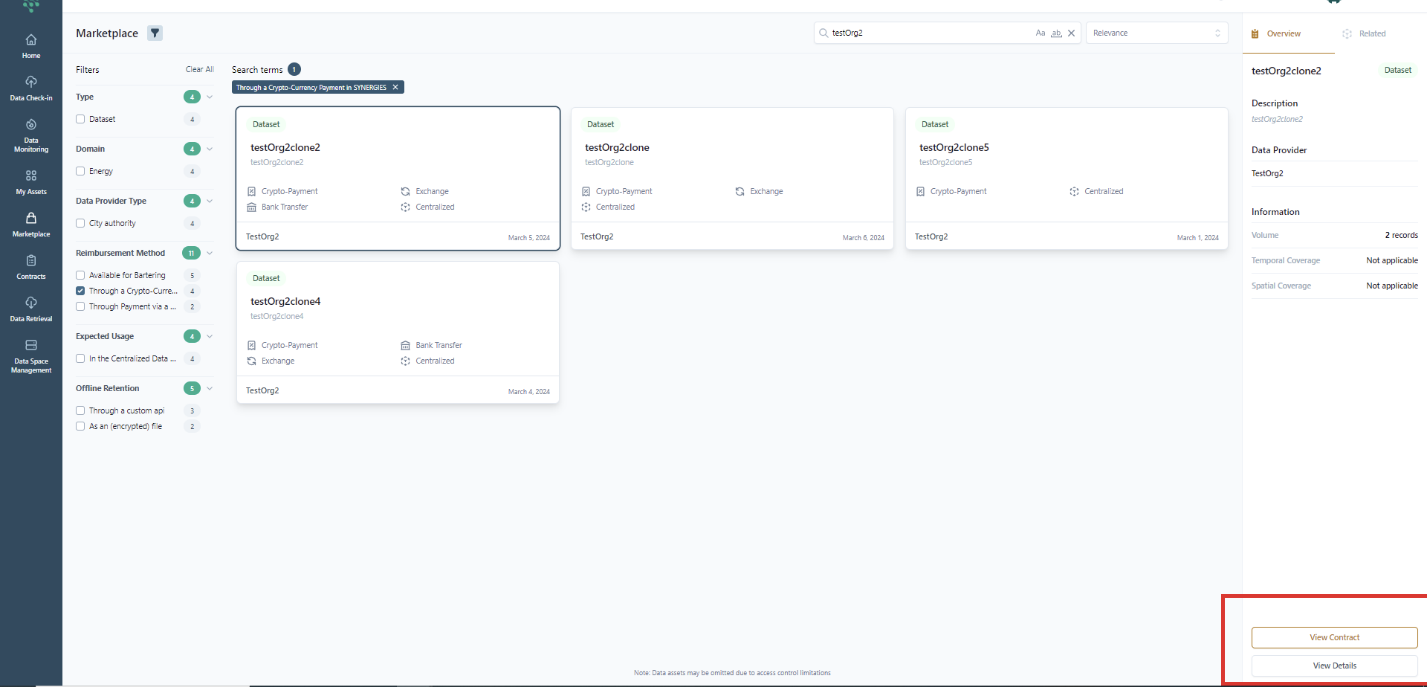
Task: Collapse the Domain filter section
Action: coord(210,149)
